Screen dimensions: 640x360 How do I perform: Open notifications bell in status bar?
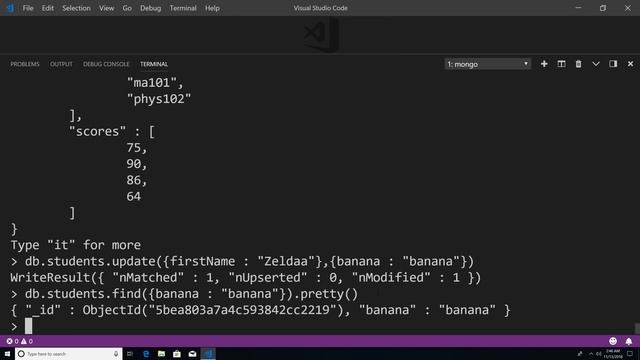pyautogui.click(x=629, y=341)
